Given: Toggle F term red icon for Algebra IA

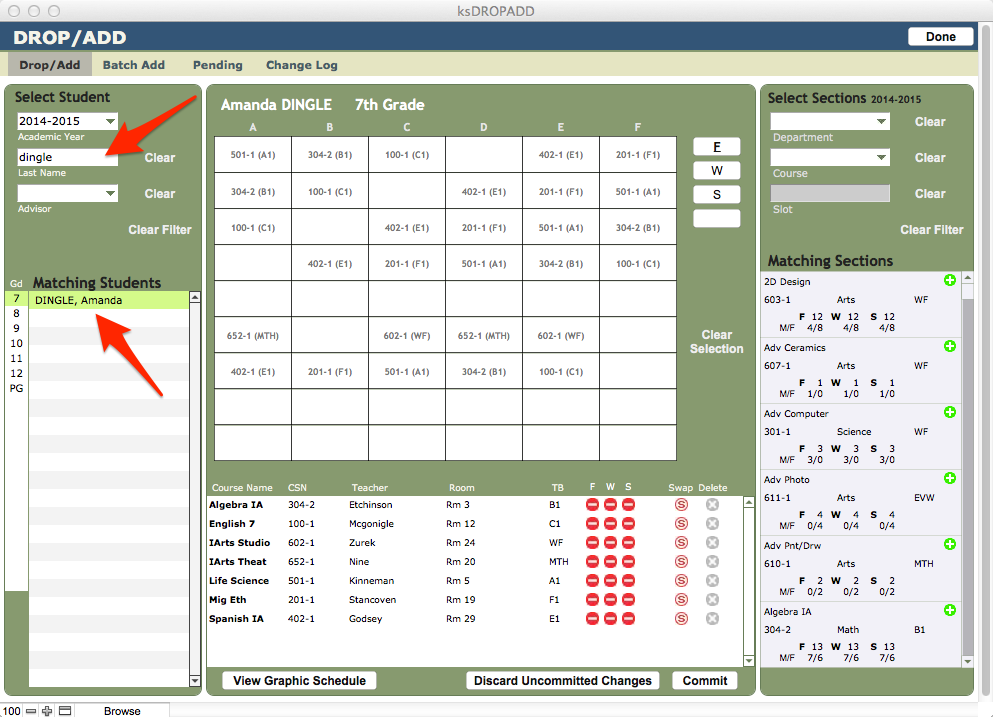Looking at the screenshot, I should [x=592, y=505].
